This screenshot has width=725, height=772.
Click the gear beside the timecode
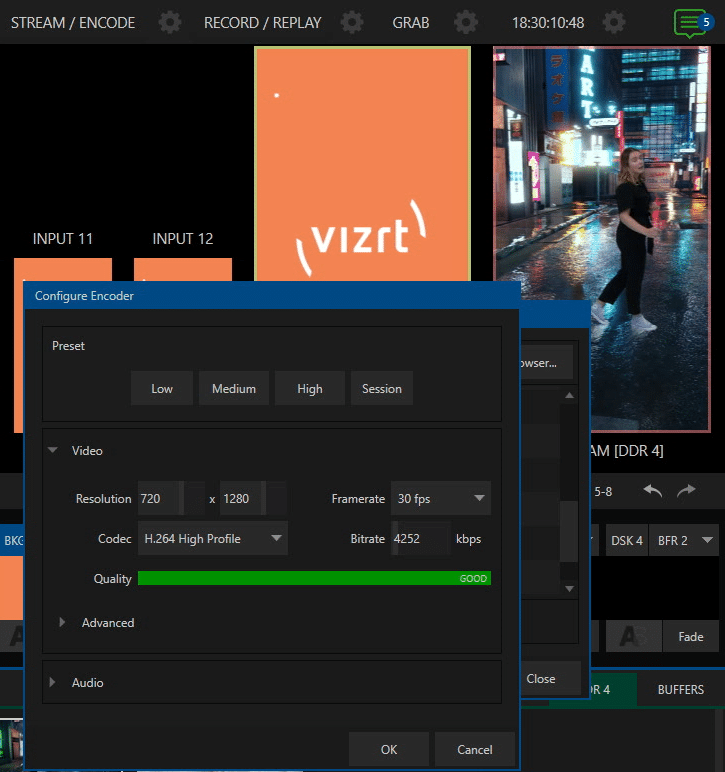coord(616,22)
